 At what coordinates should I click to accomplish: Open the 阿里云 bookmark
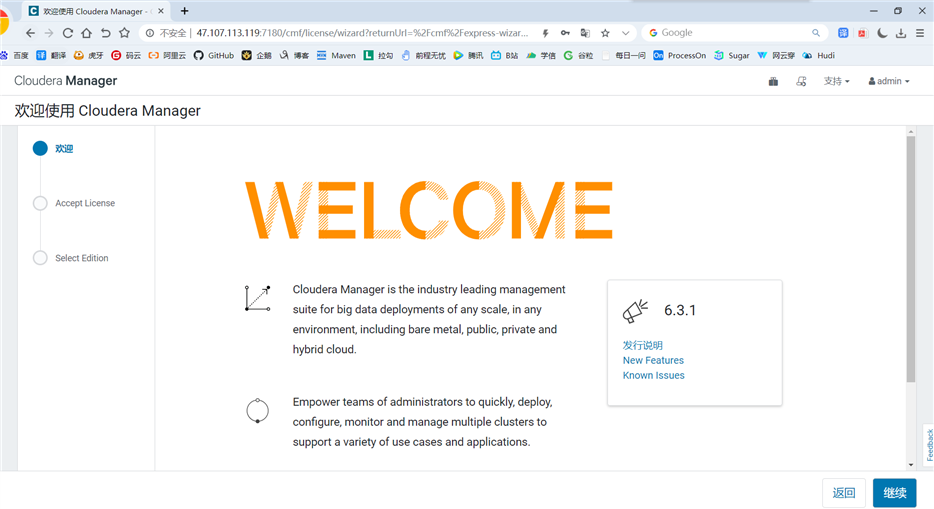167,55
